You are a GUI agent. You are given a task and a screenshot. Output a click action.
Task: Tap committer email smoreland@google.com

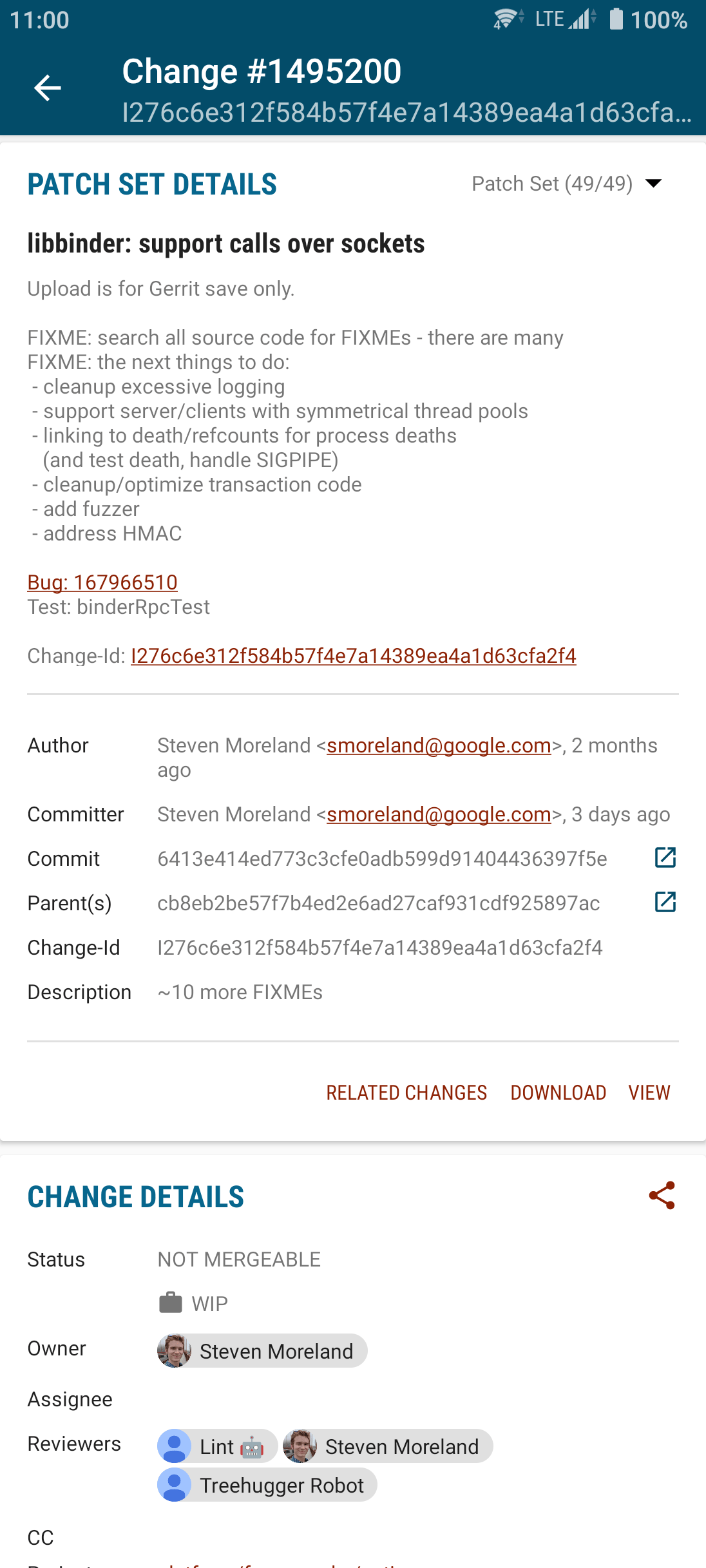click(x=439, y=814)
